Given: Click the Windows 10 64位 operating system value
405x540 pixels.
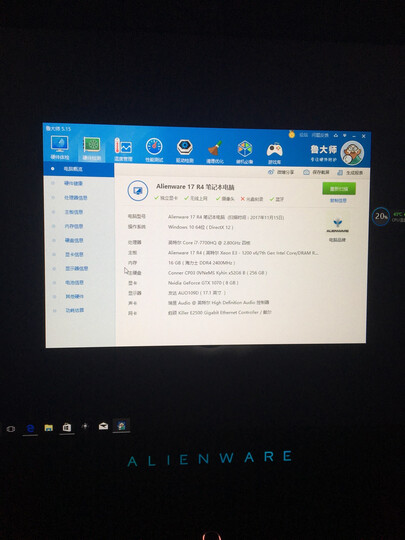Looking at the screenshot, I should 200,227.
